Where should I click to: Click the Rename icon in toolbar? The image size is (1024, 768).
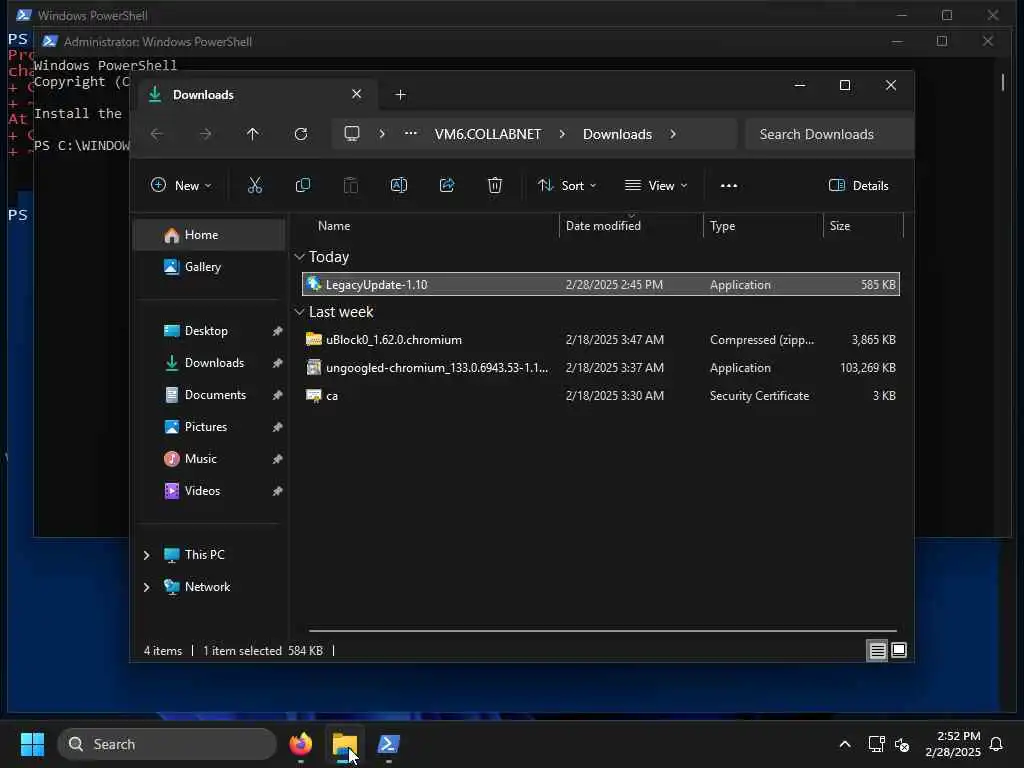[398, 185]
